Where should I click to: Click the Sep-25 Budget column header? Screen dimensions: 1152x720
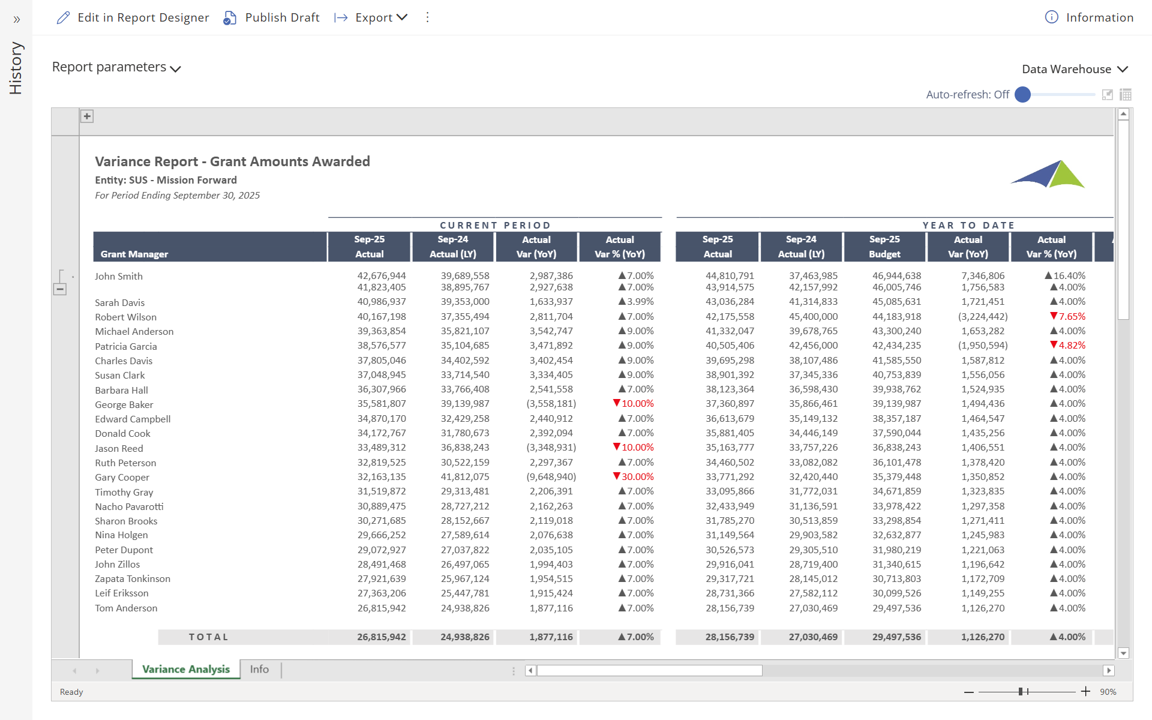point(885,247)
